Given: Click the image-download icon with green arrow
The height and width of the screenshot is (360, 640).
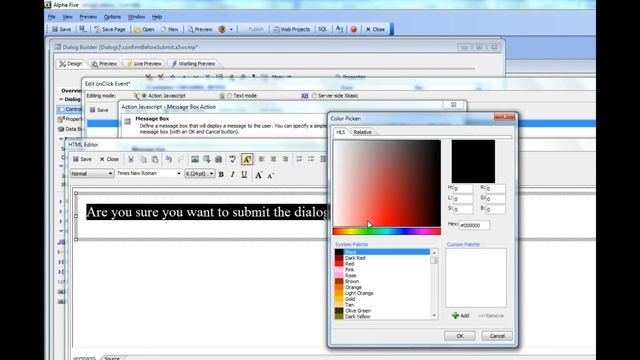Looking at the screenshot, I should click(x=207, y=159).
